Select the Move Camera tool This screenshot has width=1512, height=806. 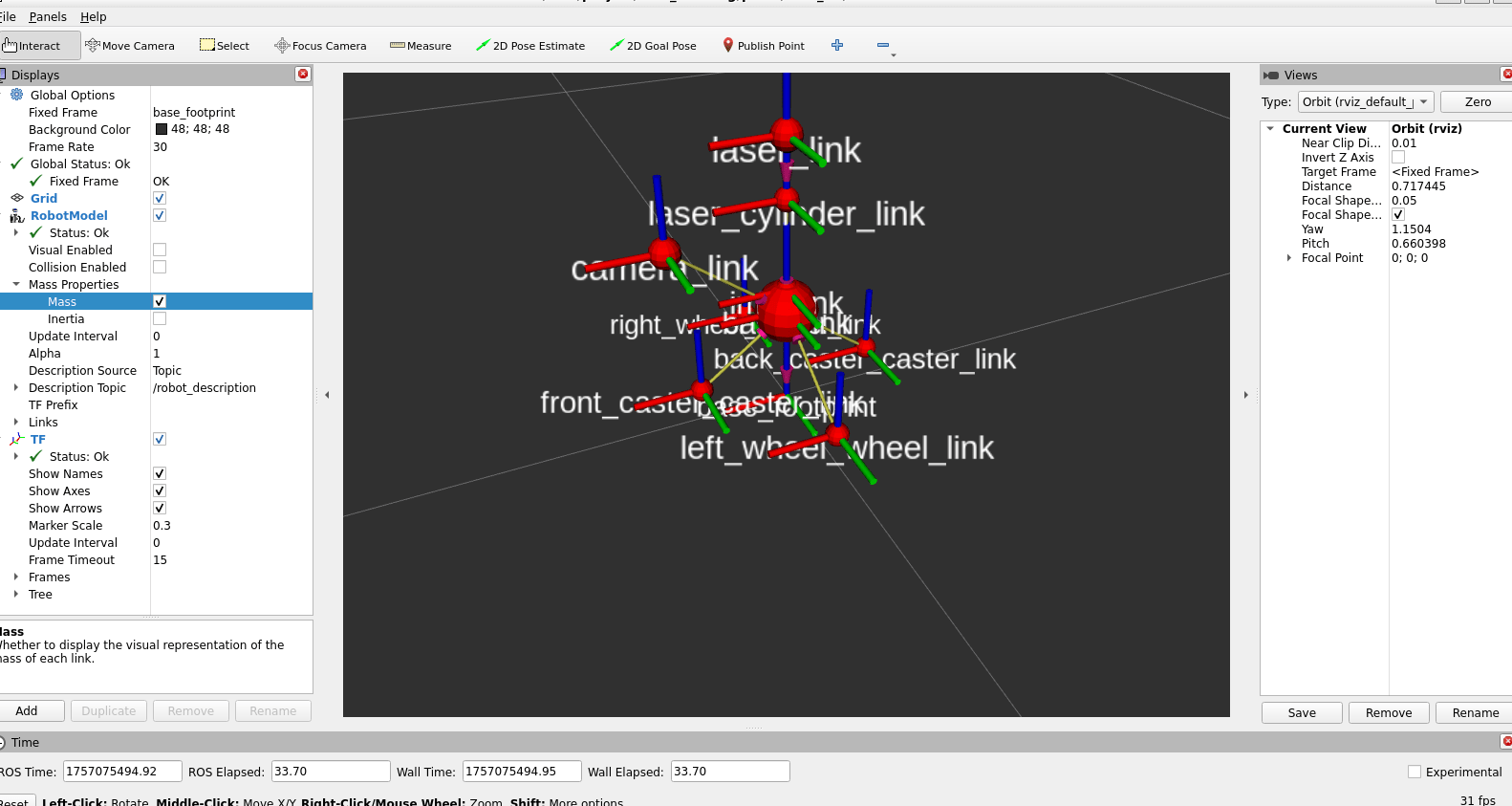coord(130,46)
